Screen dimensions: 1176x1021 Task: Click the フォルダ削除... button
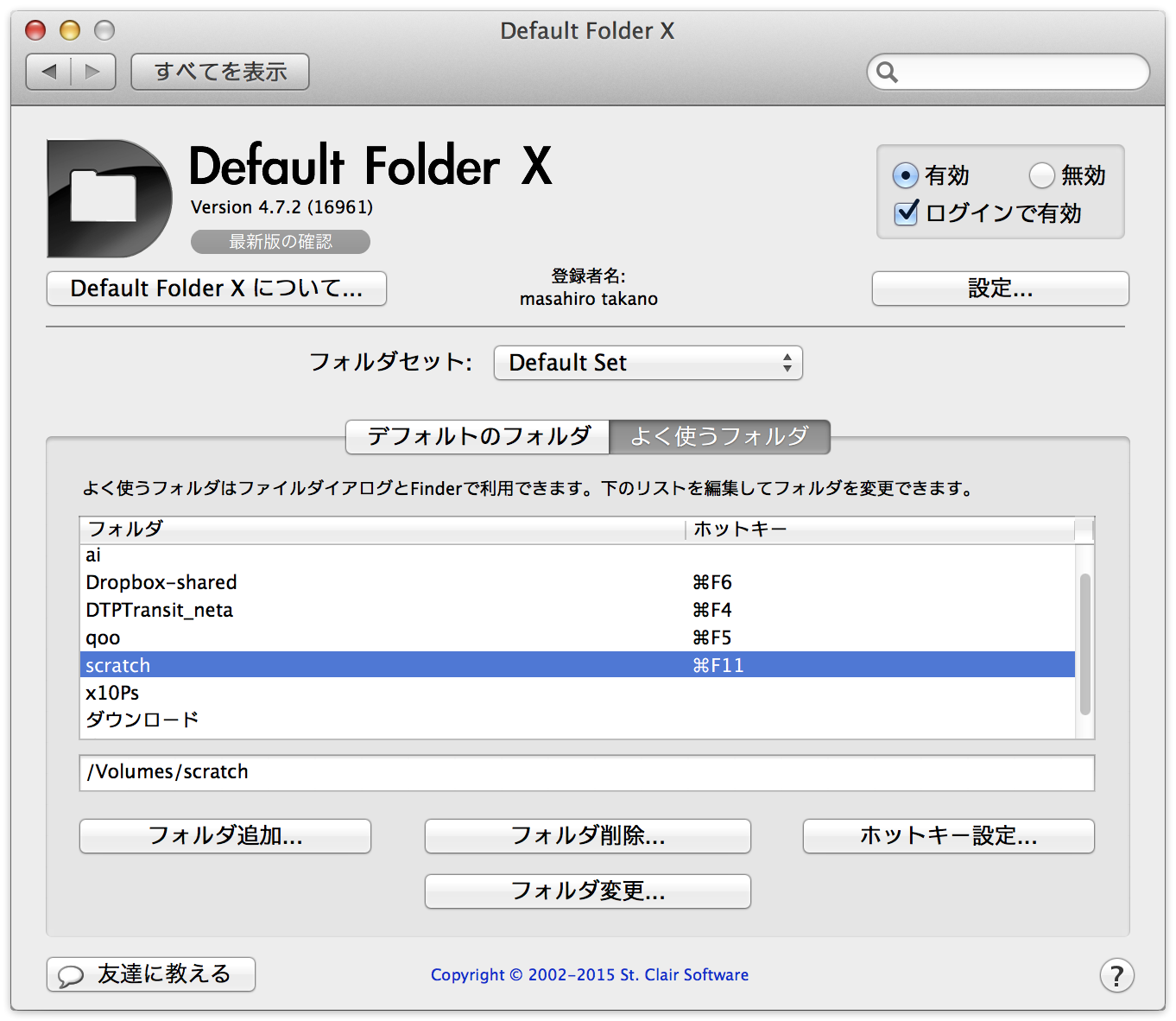click(x=588, y=836)
